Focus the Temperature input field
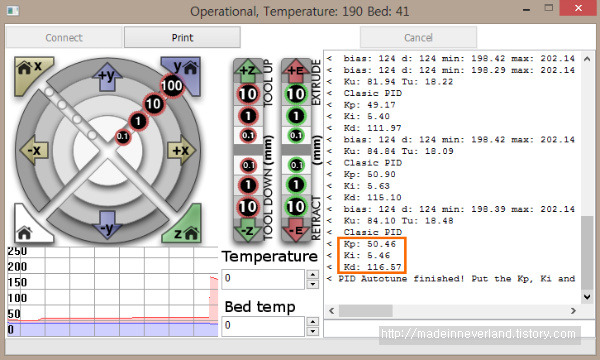The width and height of the screenshot is (600, 360). (263, 279)
